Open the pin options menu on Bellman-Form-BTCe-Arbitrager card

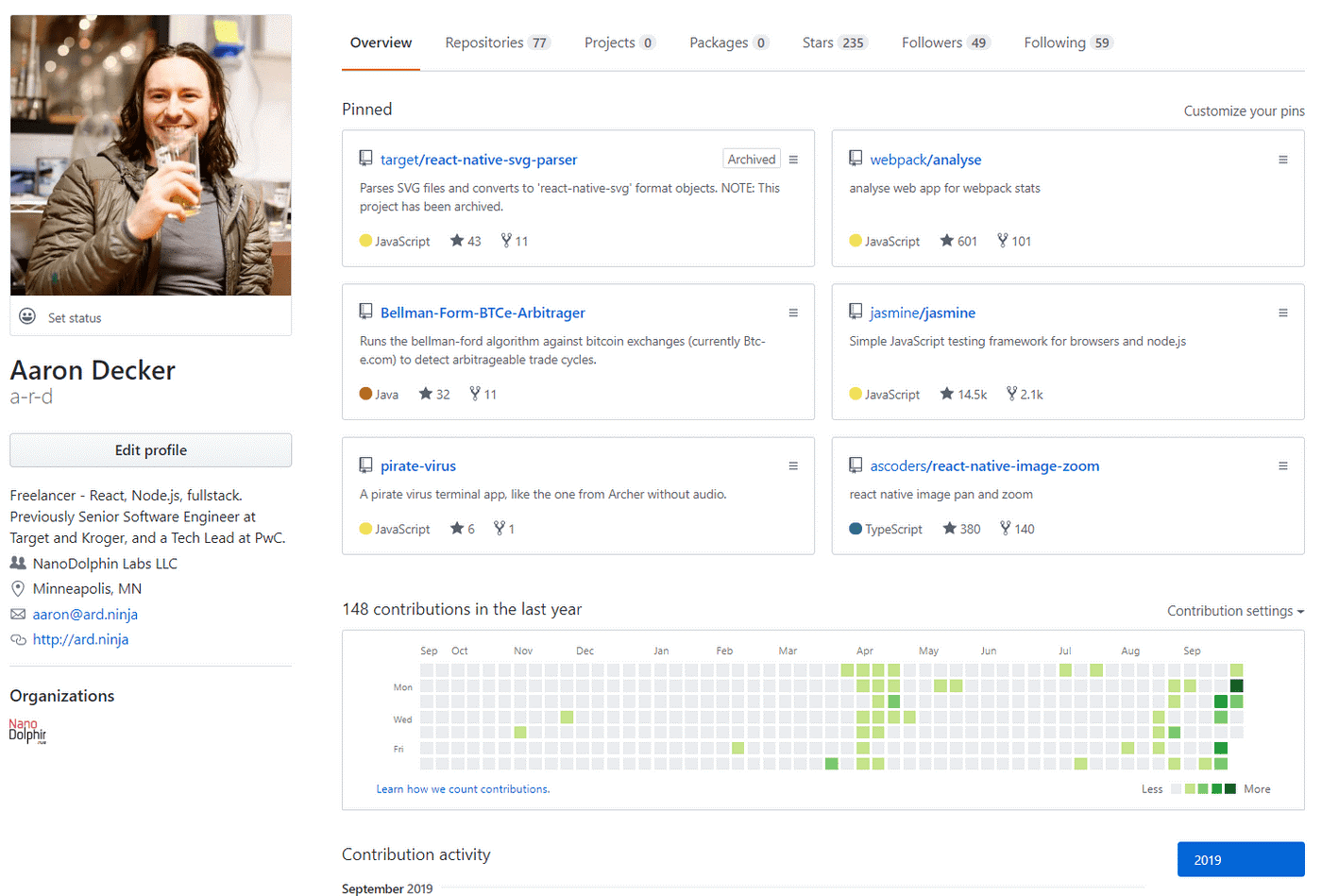(793, 313)
